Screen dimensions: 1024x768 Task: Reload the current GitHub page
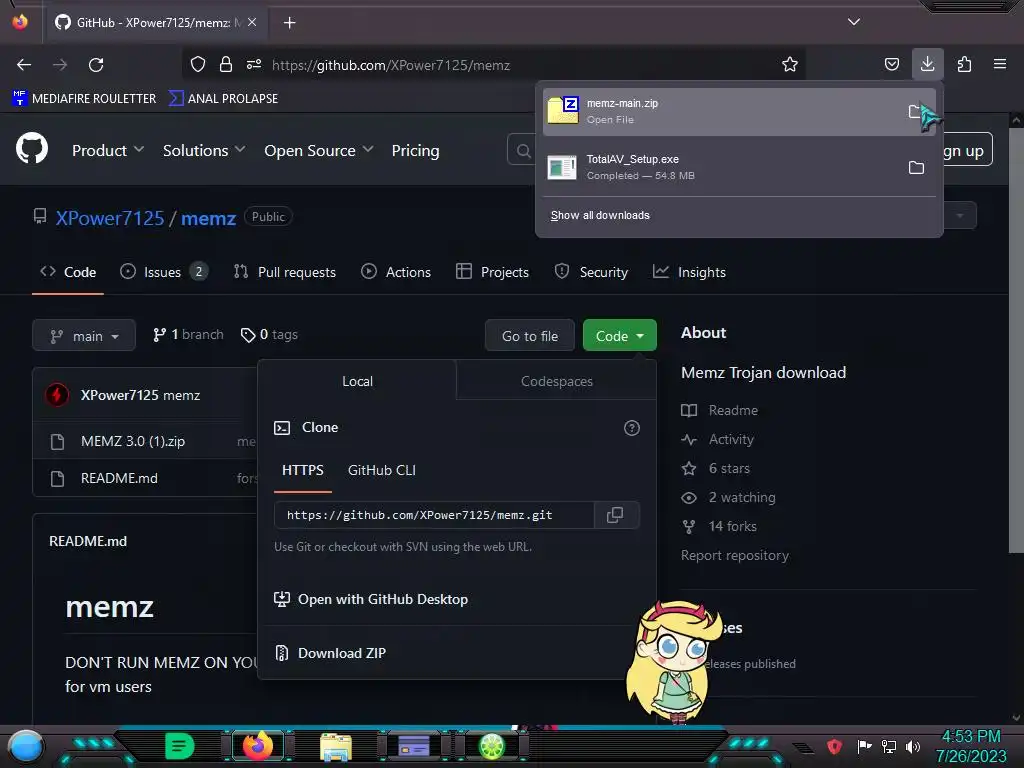[96, 65]
